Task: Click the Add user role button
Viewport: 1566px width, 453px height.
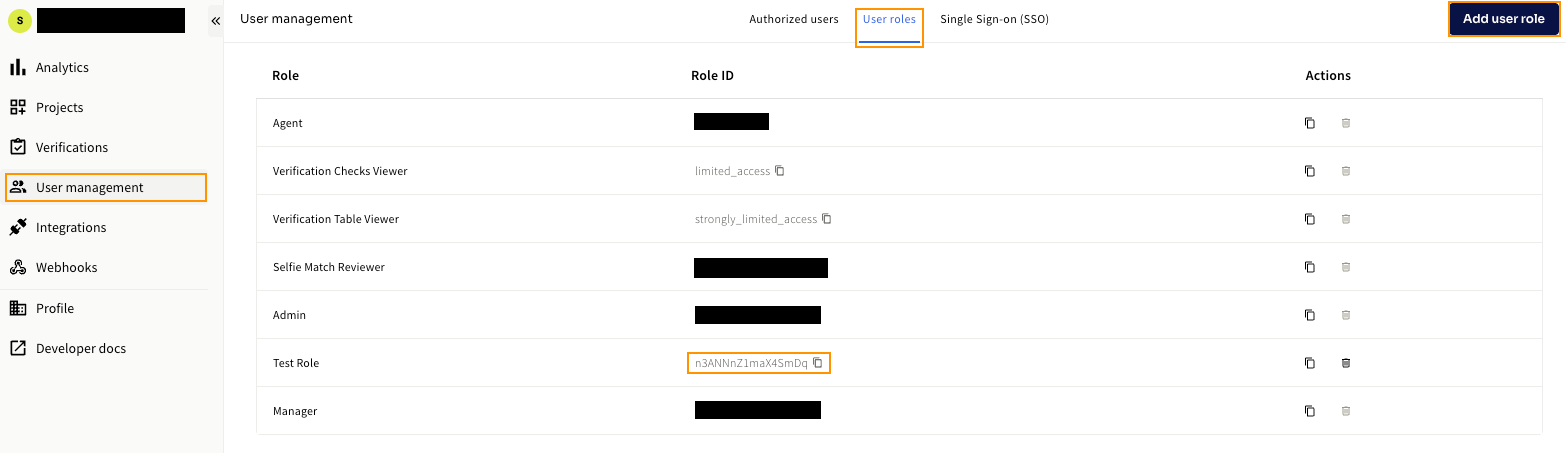Action: coord(1503,19)
